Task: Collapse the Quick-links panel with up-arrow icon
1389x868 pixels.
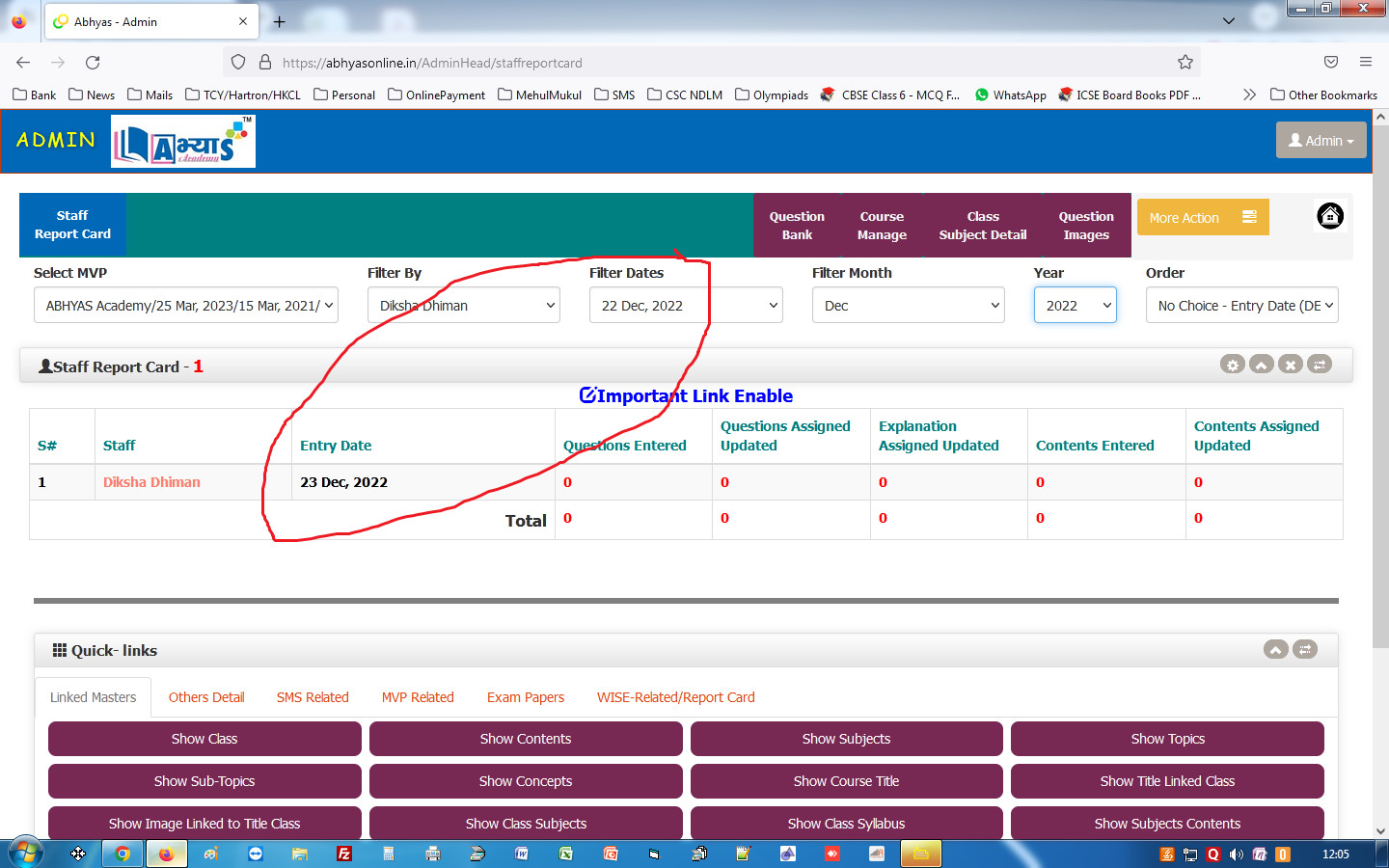Action: point(1275,650)
